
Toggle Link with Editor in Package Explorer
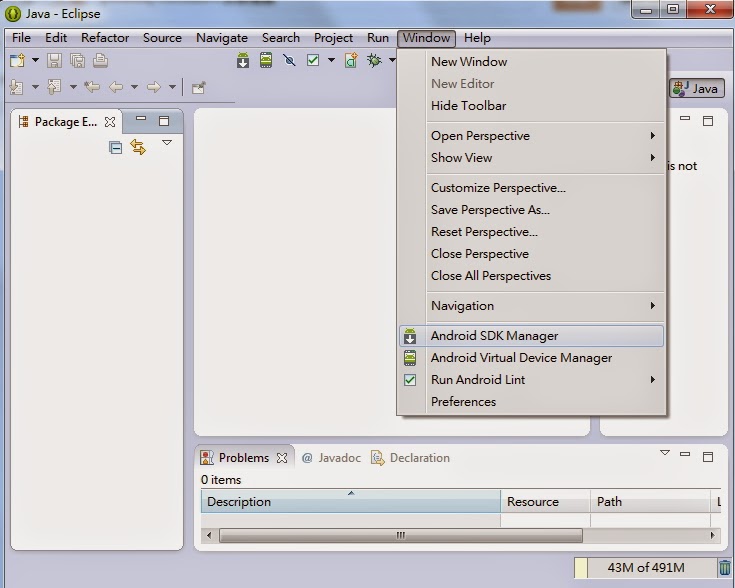(138, 147)
